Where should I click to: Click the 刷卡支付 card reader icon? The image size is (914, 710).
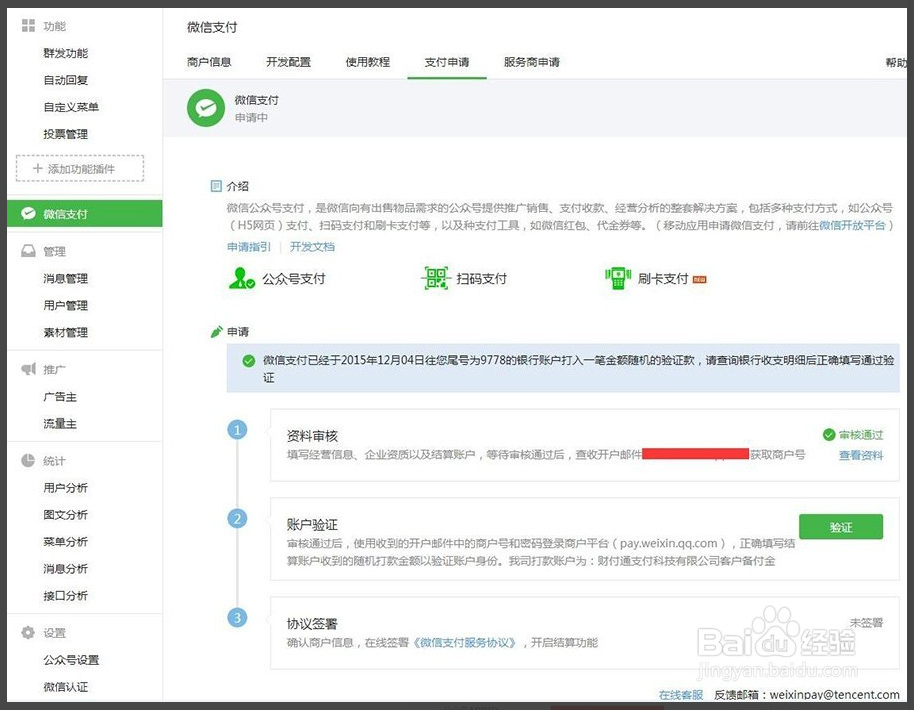617,279
